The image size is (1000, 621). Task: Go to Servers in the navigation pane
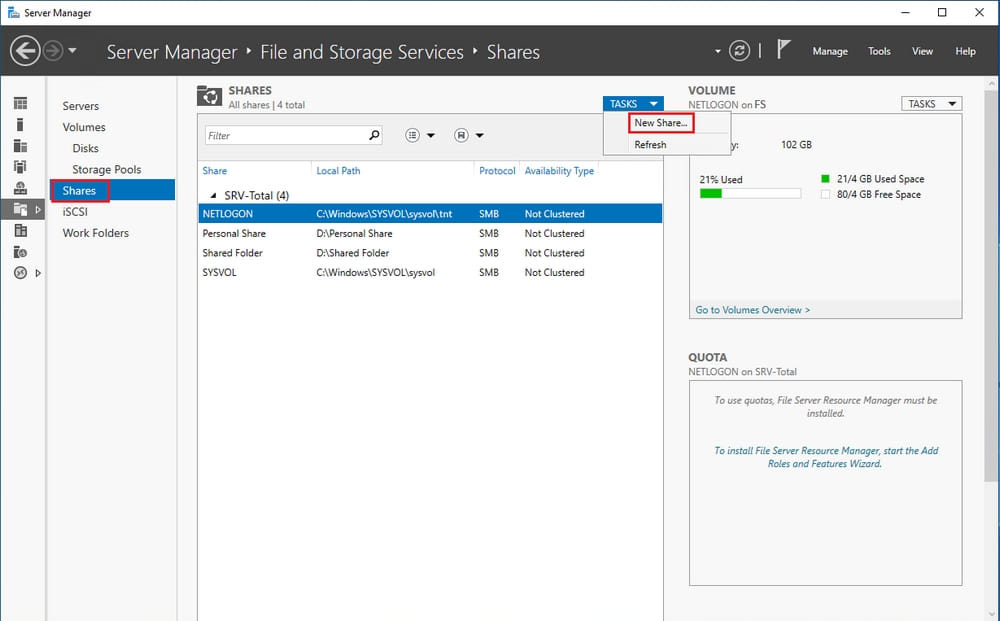[x=80, y=106]
